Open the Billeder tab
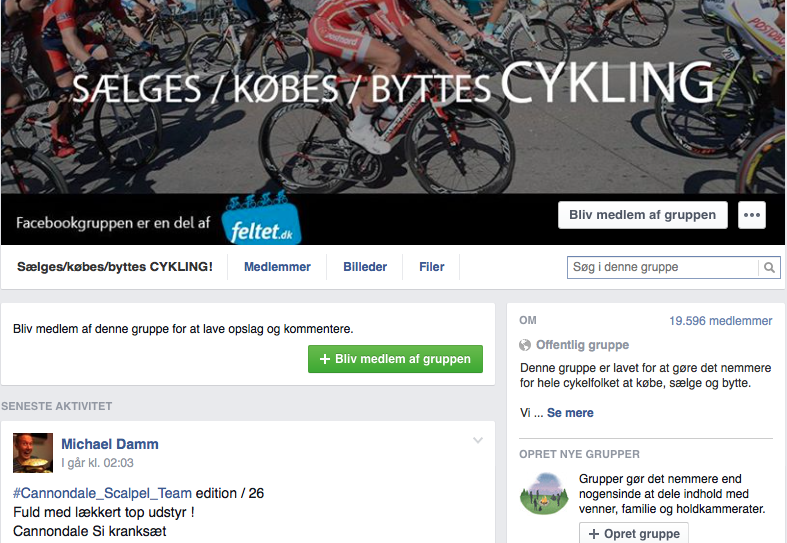 (x=367, y=267)
